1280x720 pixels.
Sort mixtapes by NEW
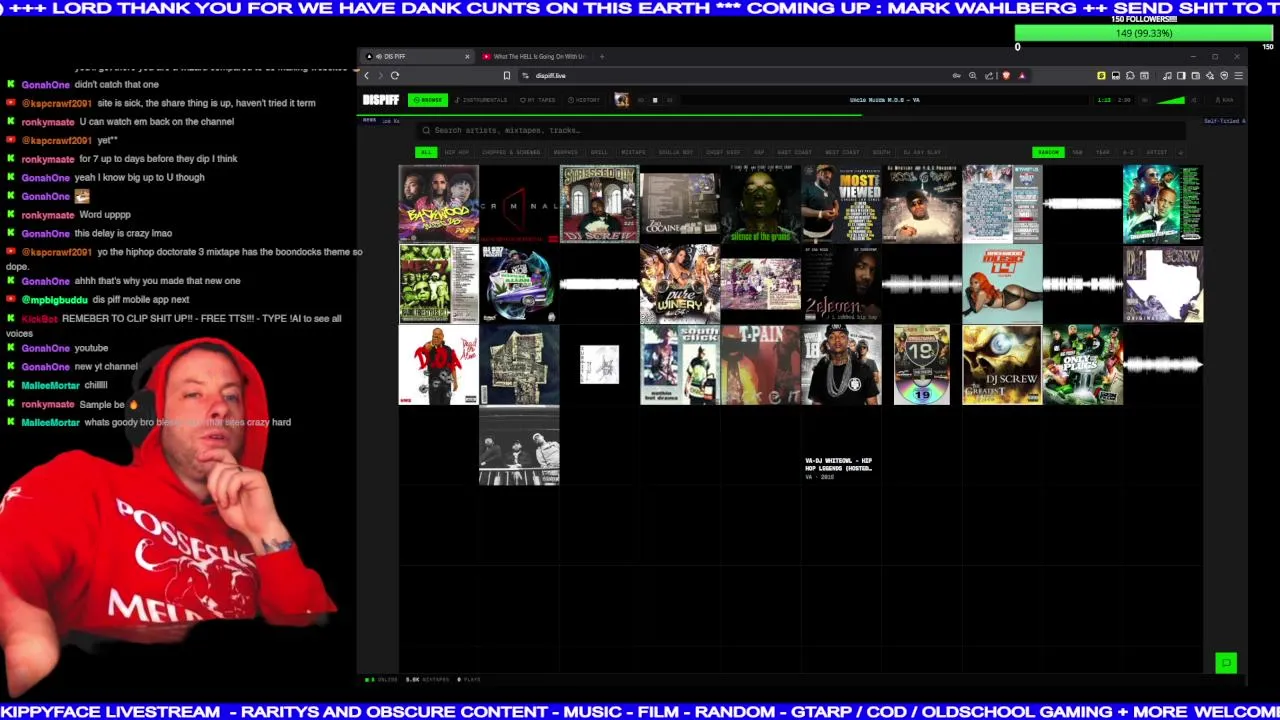1078,152
